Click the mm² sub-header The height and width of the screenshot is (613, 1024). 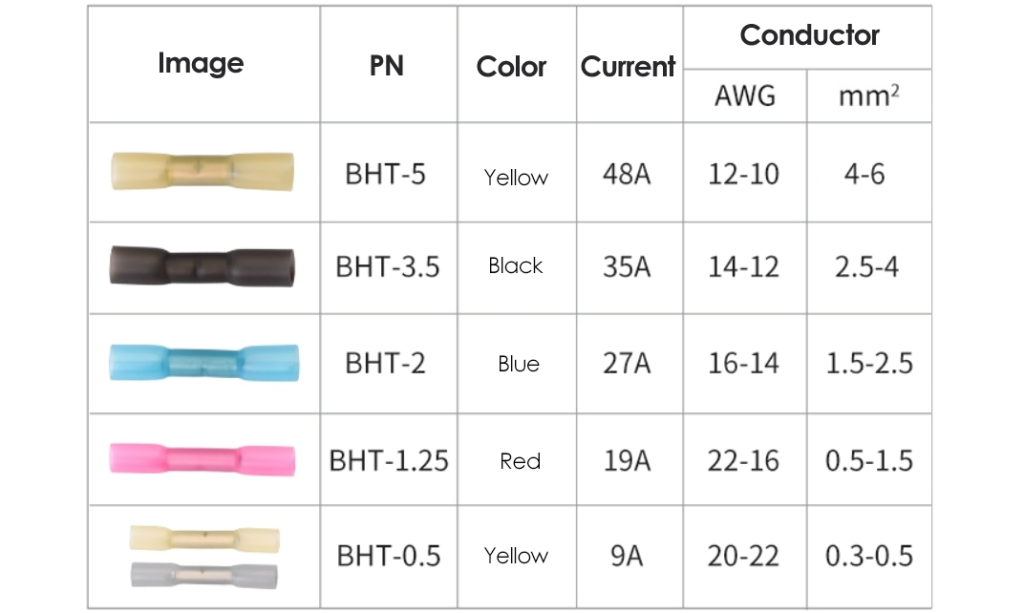867,97
